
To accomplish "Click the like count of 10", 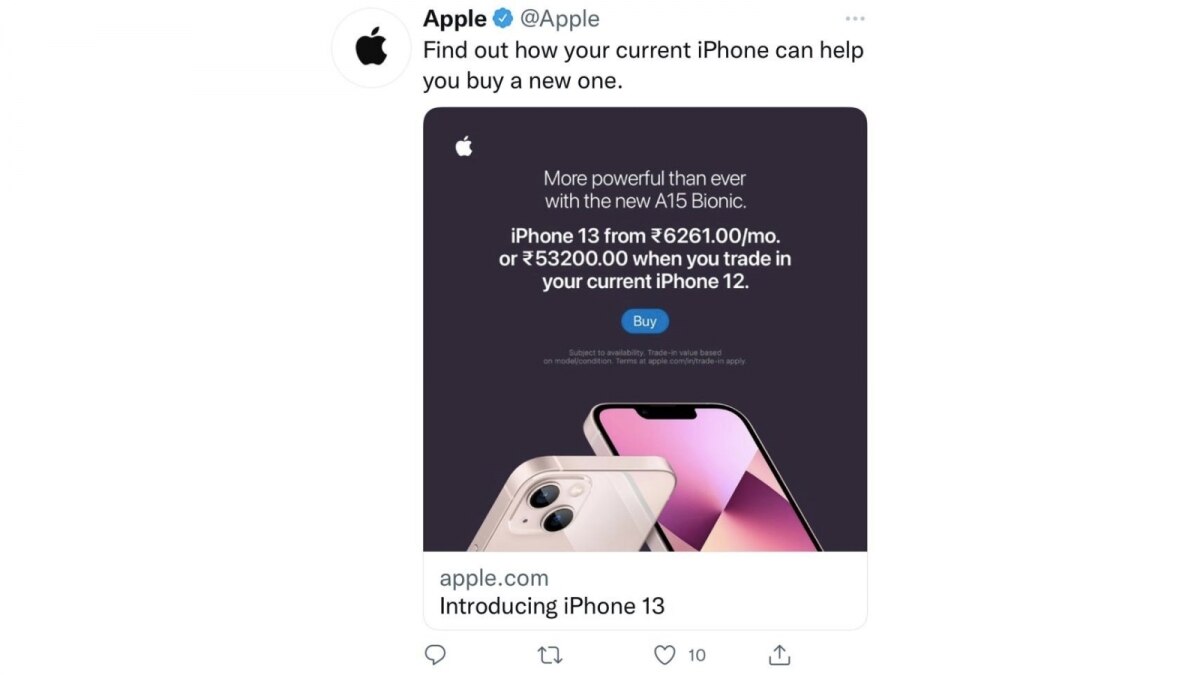I will (697, 655).
